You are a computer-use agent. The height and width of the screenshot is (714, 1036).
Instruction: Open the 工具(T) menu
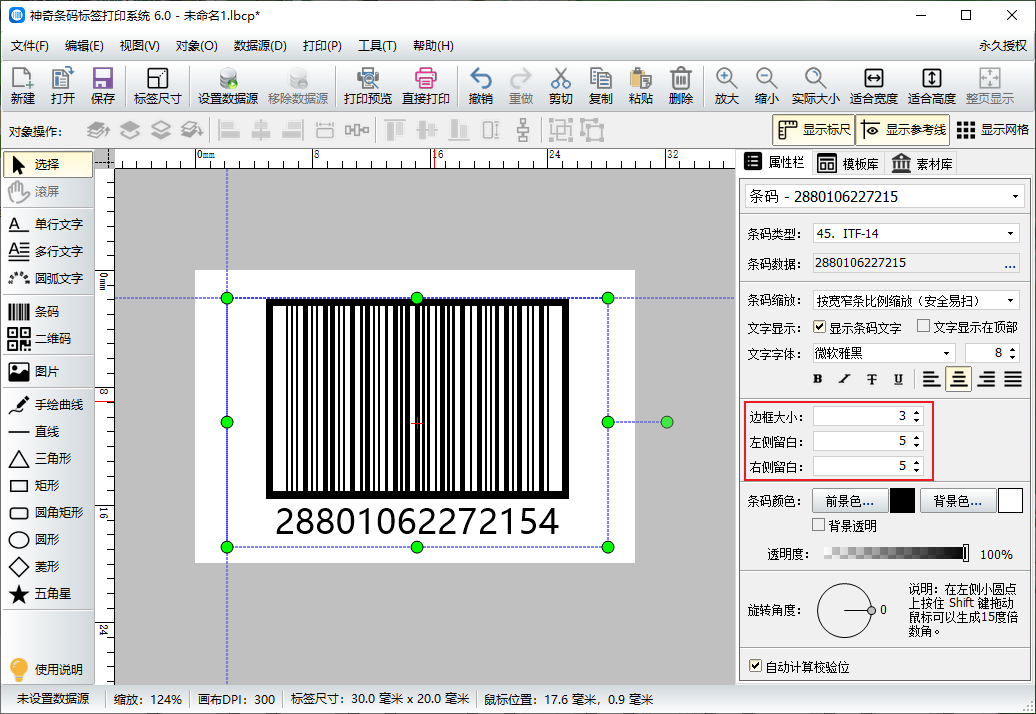point(377,46)
